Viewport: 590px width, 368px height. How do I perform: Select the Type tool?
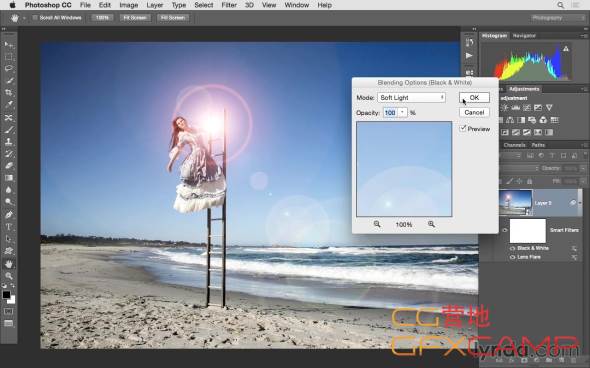pyautogui.click(x=8, y=227)
